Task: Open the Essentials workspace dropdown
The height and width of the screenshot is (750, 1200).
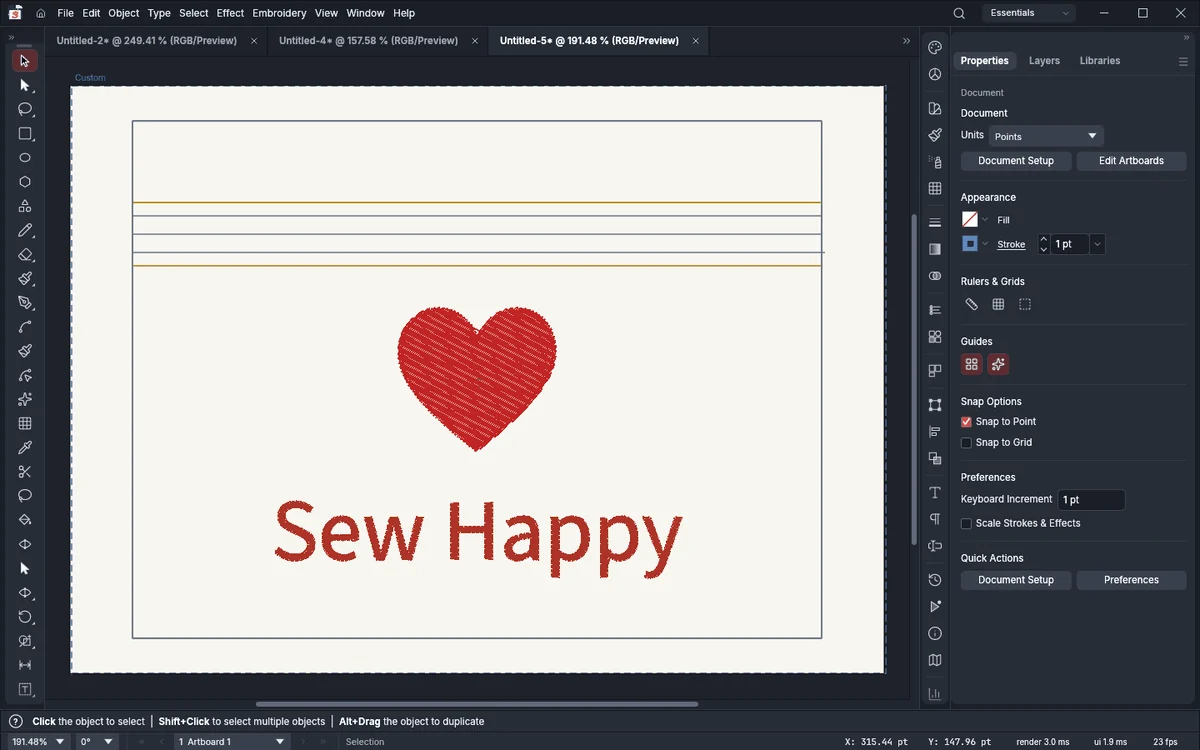Action: [x=1029, y=13]
